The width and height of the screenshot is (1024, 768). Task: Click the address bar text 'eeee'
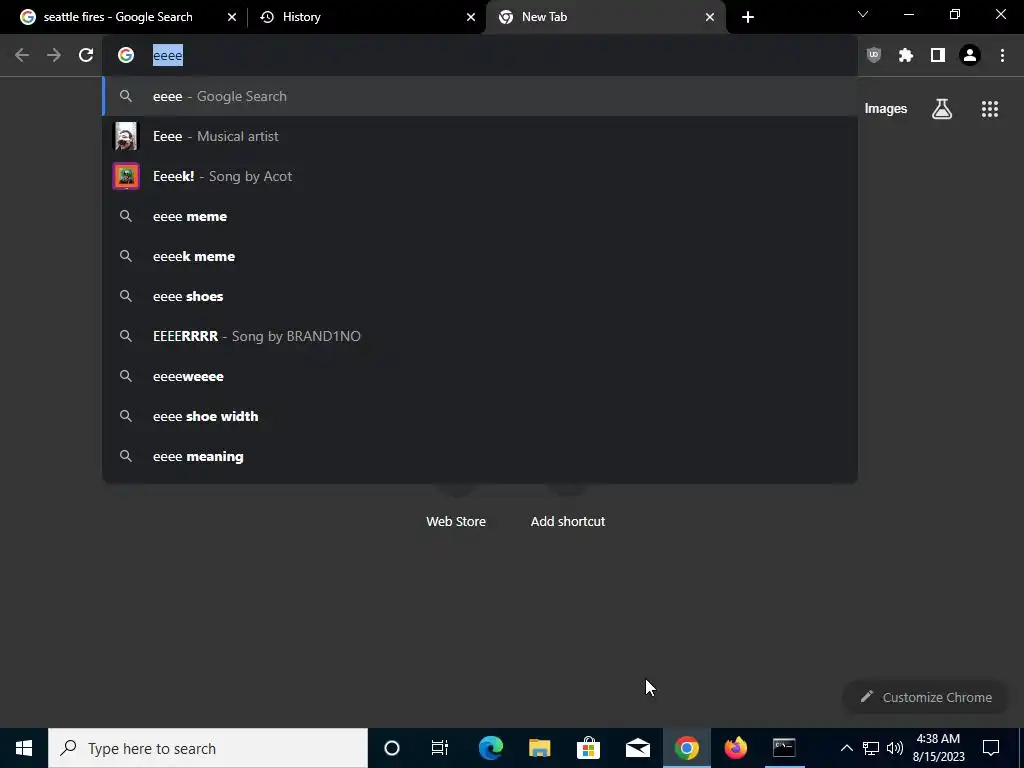pos(168,56)
